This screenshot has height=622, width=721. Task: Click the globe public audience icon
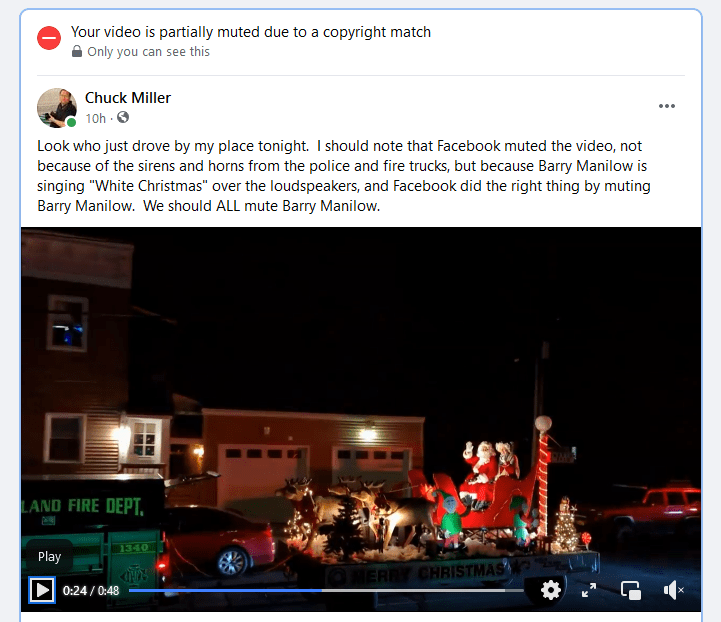[123, 118]
